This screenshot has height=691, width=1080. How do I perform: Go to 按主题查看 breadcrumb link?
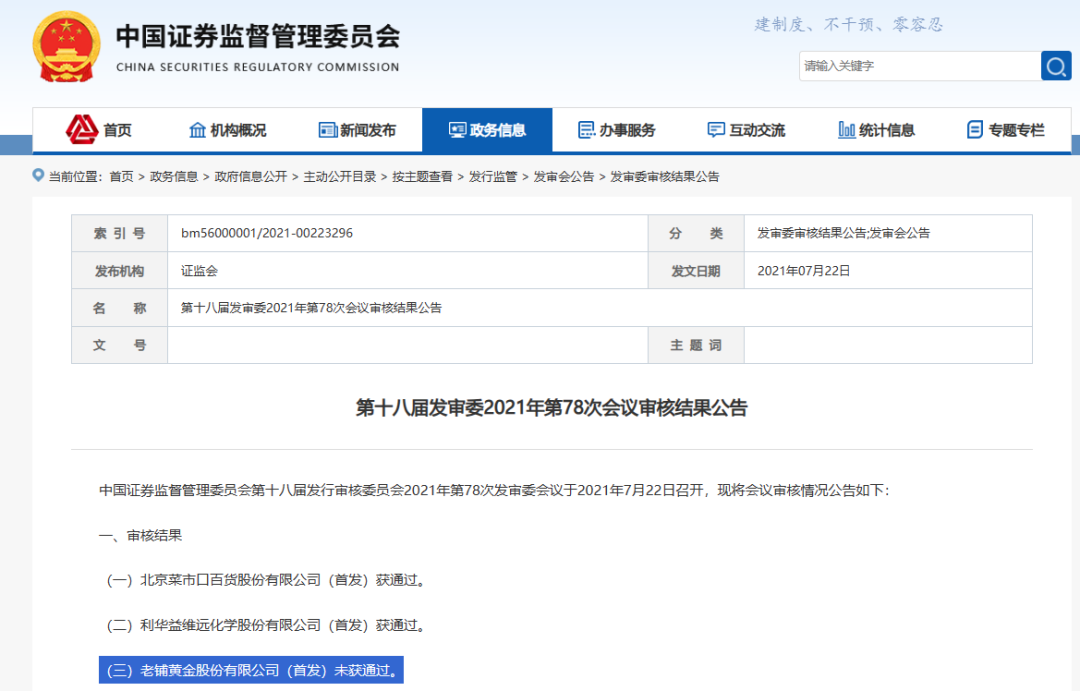point(422,177)
